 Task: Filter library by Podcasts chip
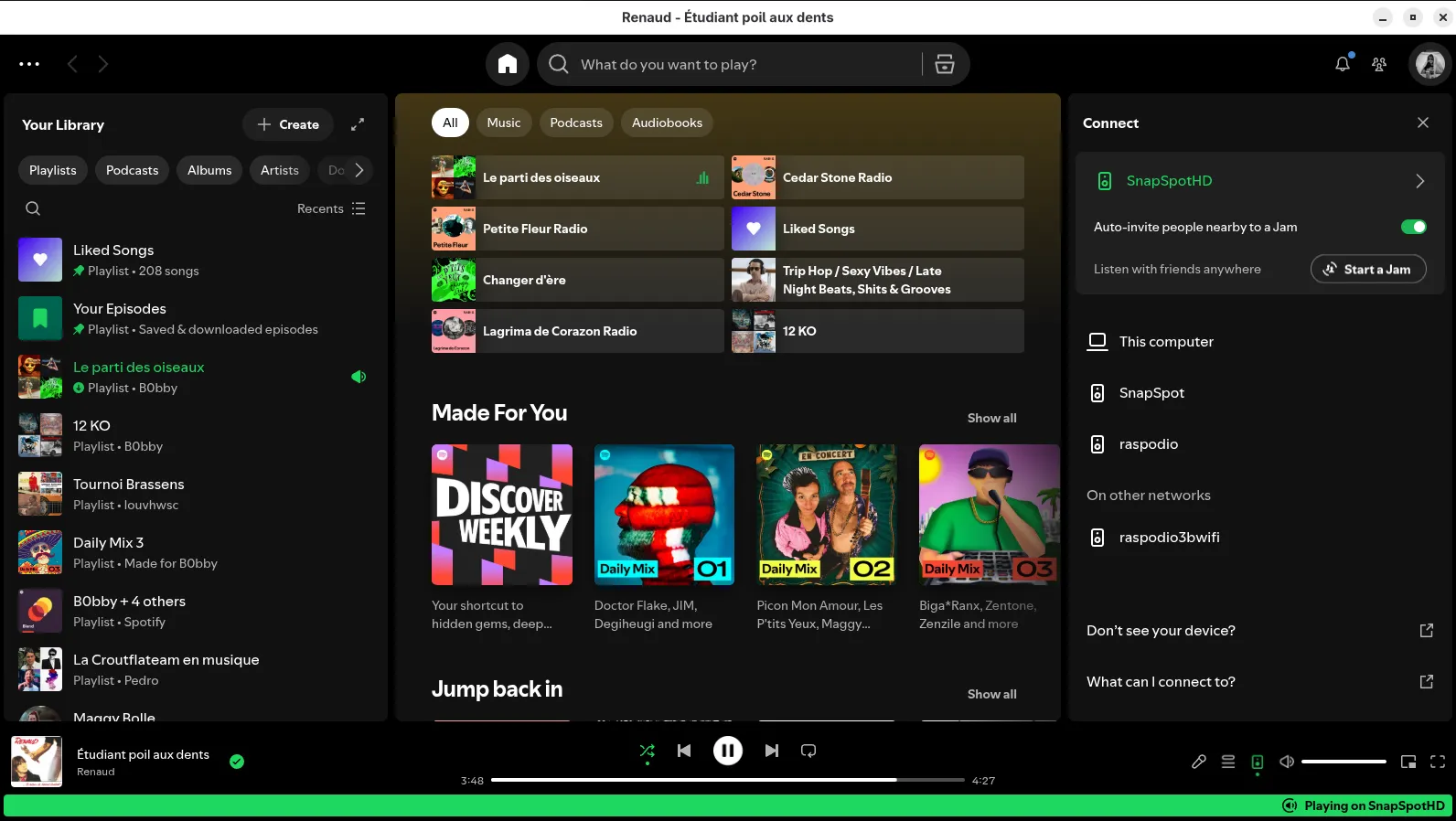tap(132, 170)
